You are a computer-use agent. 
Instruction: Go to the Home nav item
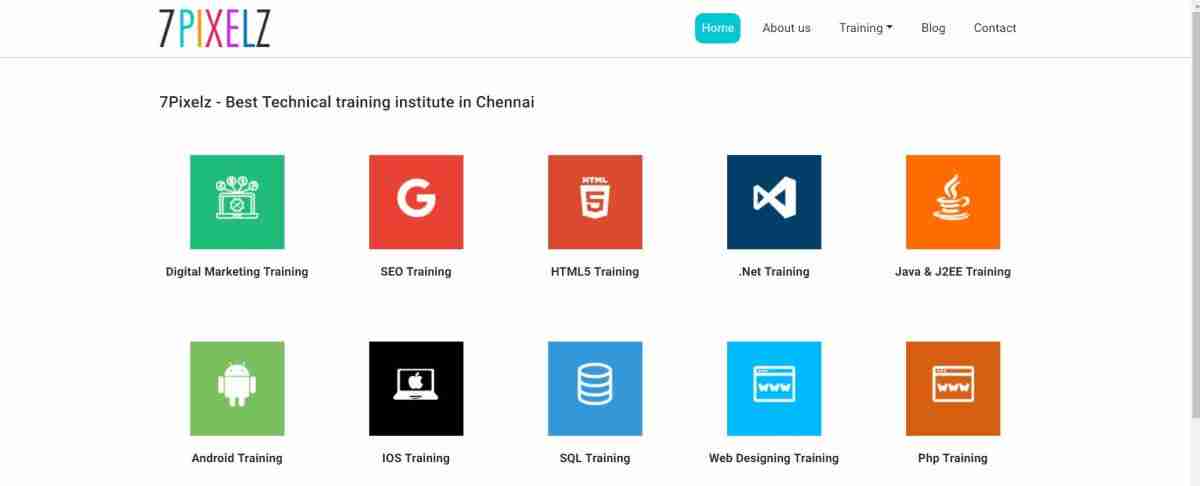718,28
